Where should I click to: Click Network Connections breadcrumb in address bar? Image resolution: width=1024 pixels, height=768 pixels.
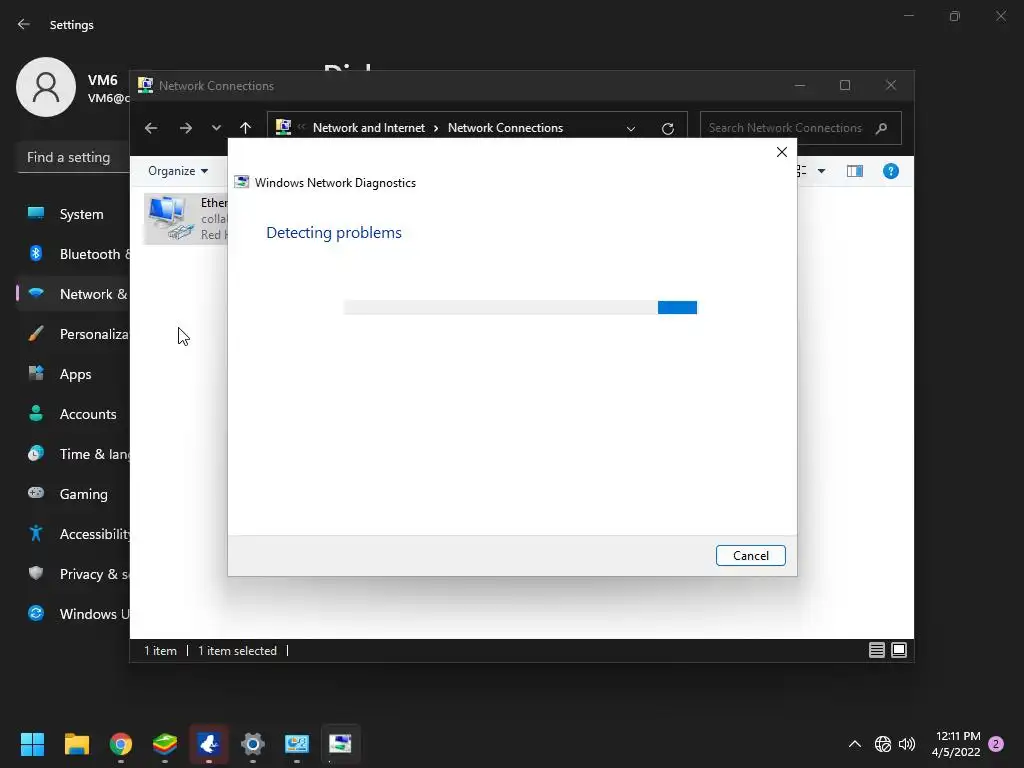[505, 128]
